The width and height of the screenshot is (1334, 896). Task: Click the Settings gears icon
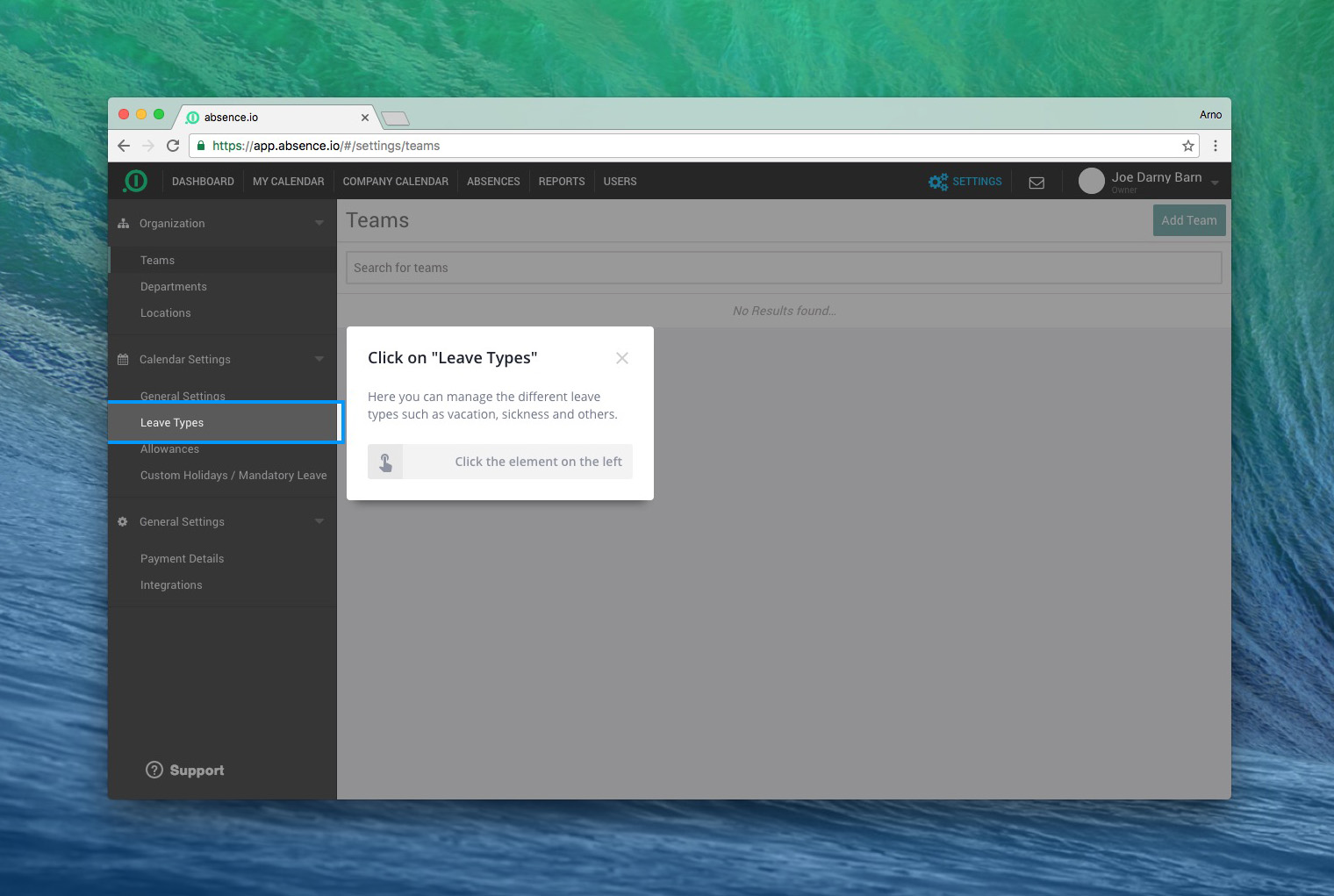938,182
